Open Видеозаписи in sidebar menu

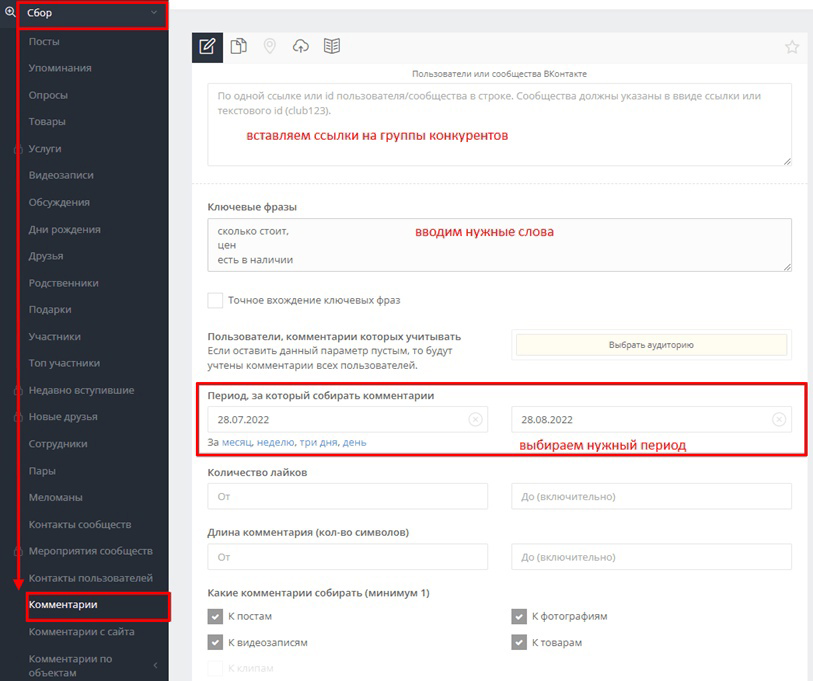tap(61, 175)
